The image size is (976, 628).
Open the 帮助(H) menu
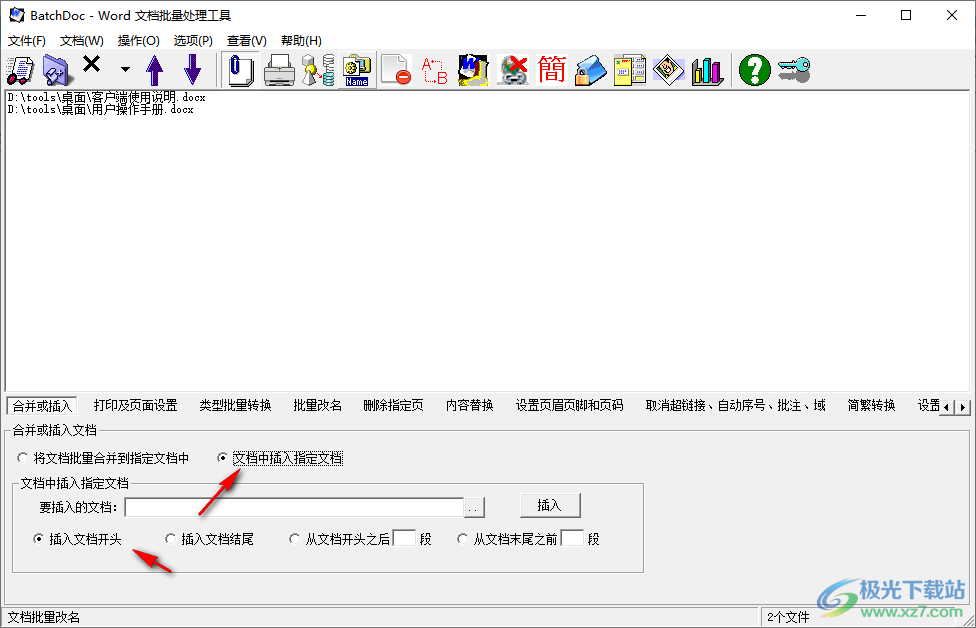click(x=301, y=40)
